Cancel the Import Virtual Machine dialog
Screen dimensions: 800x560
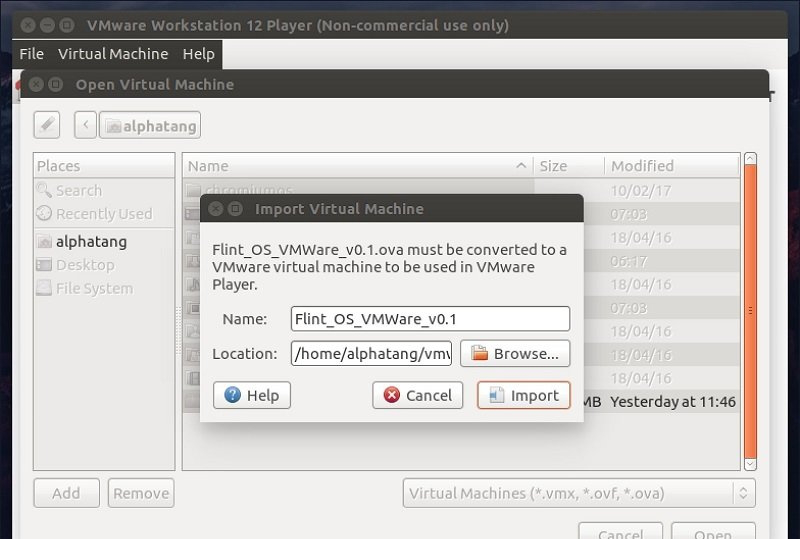(417, 395)
